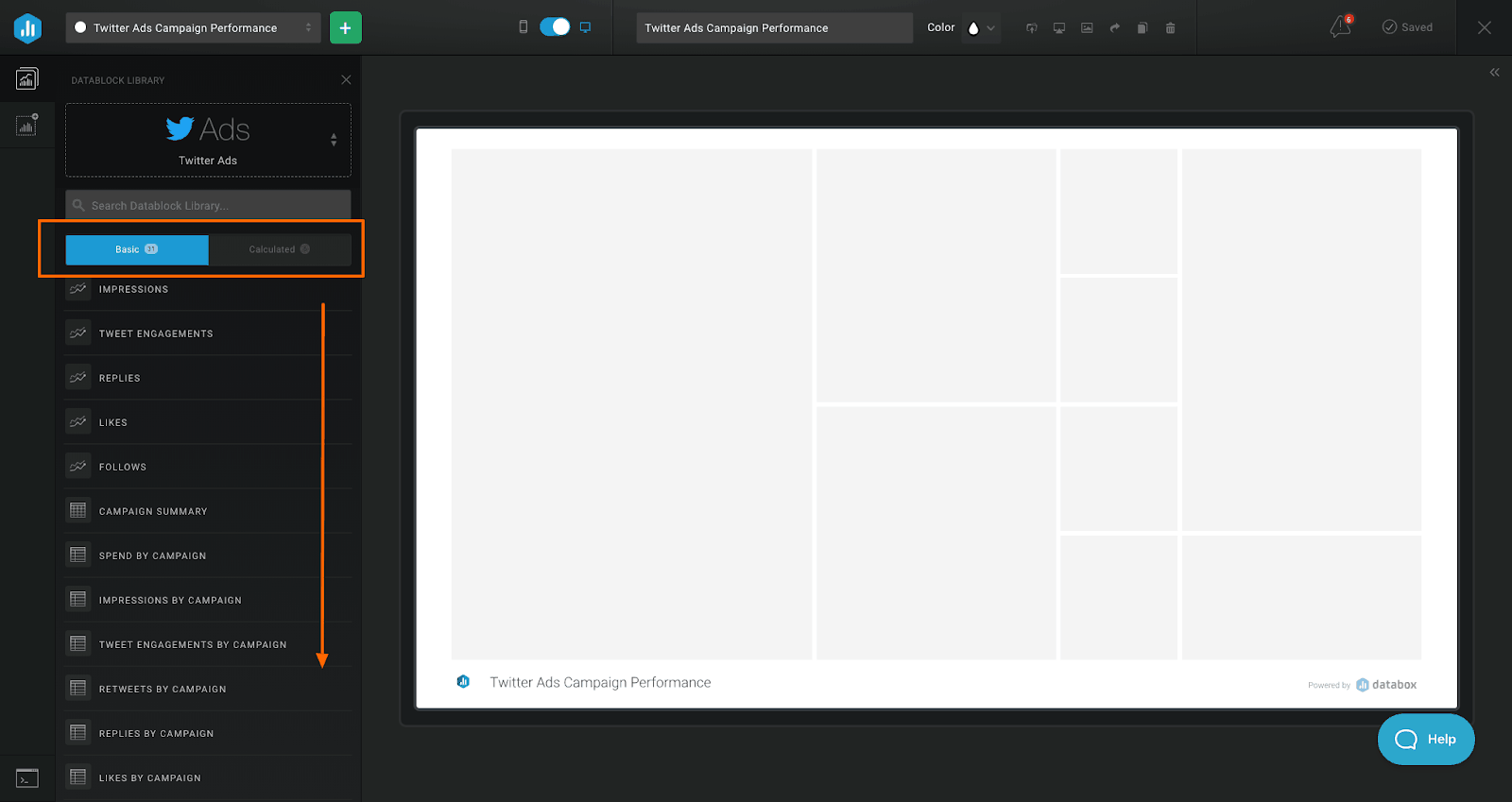This screenshot has height=802, width=1512.
Task: Click the footer Twitter Ads Campaign Performance title
Action: (600, 682)
